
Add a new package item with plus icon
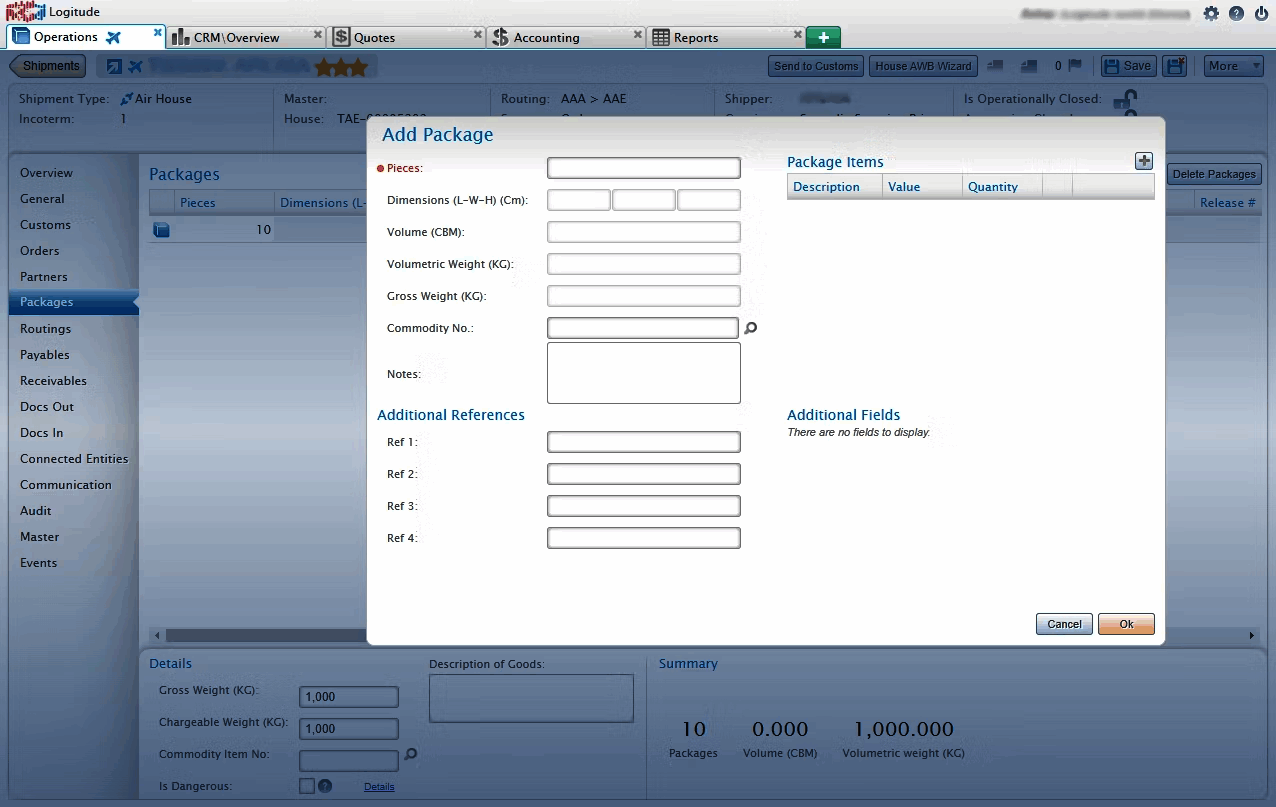click(1144, 161)
